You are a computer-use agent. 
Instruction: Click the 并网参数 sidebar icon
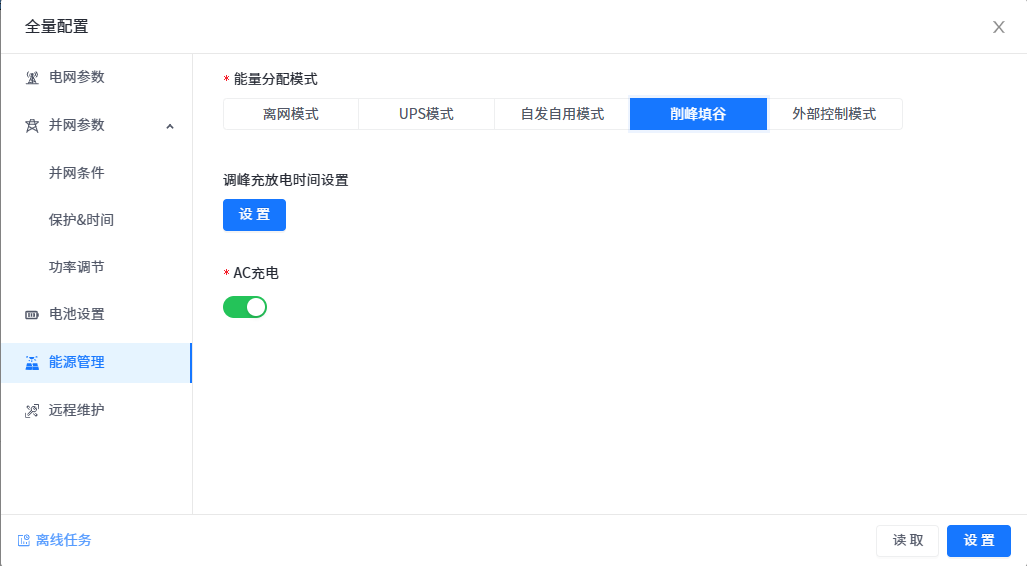tap(32, 126)
